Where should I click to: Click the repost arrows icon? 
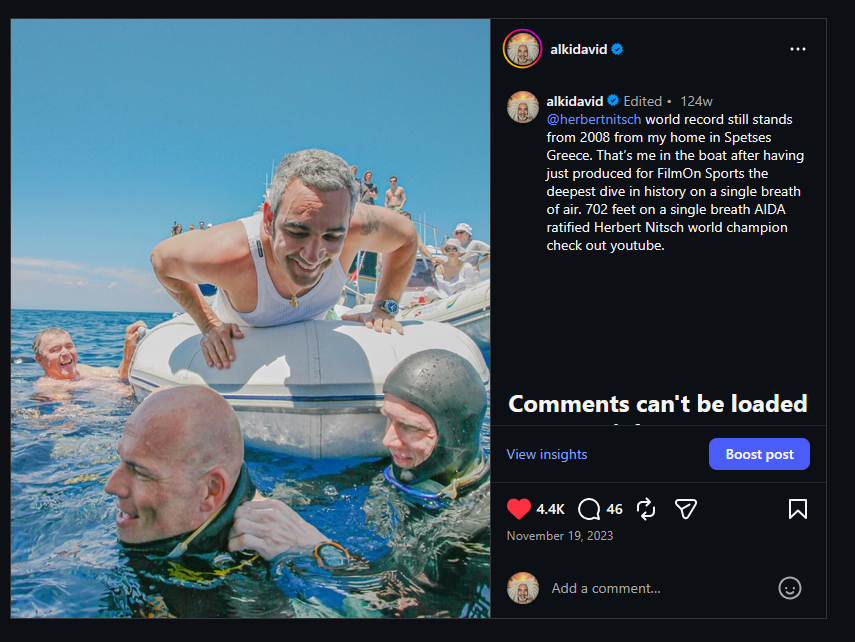tap(646, 509)
